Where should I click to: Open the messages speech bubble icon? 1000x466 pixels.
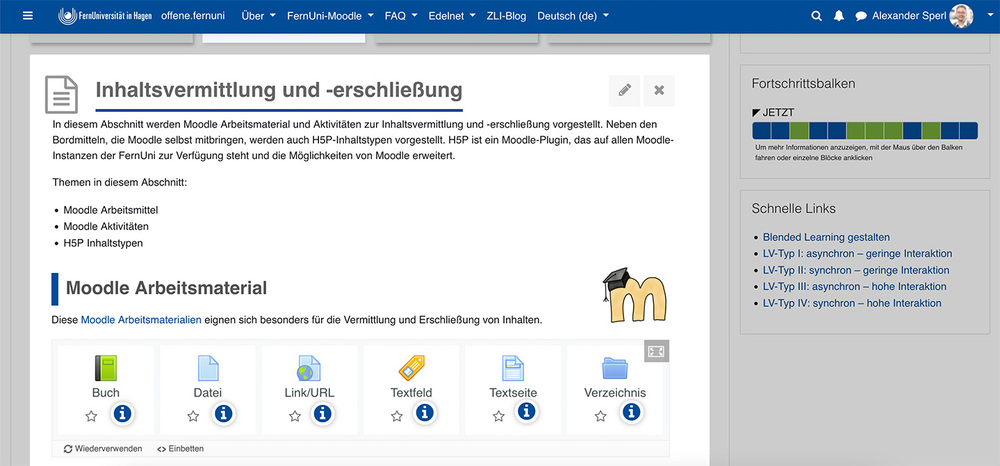(861, 17)
